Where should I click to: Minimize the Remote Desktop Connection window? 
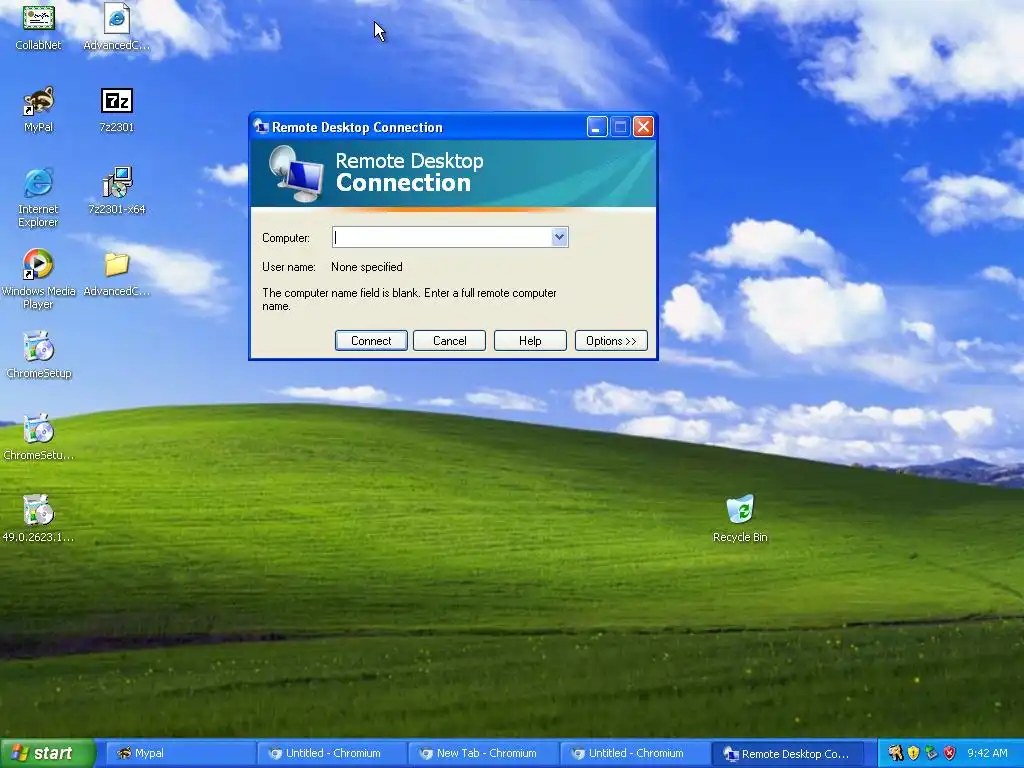597,127
